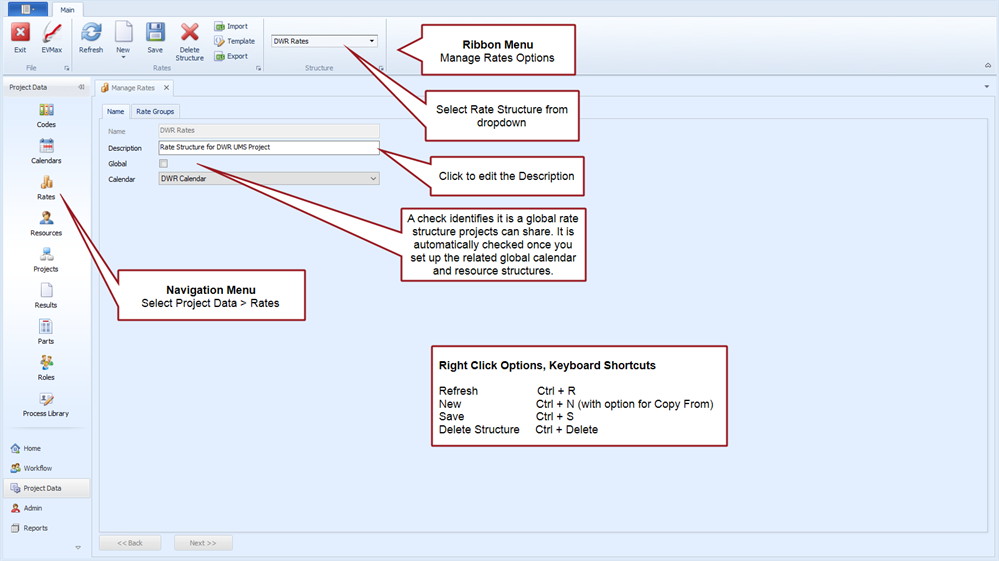Switch to the Rate Groups tab
The image size is (999, 561).
(x=155, y=112)
